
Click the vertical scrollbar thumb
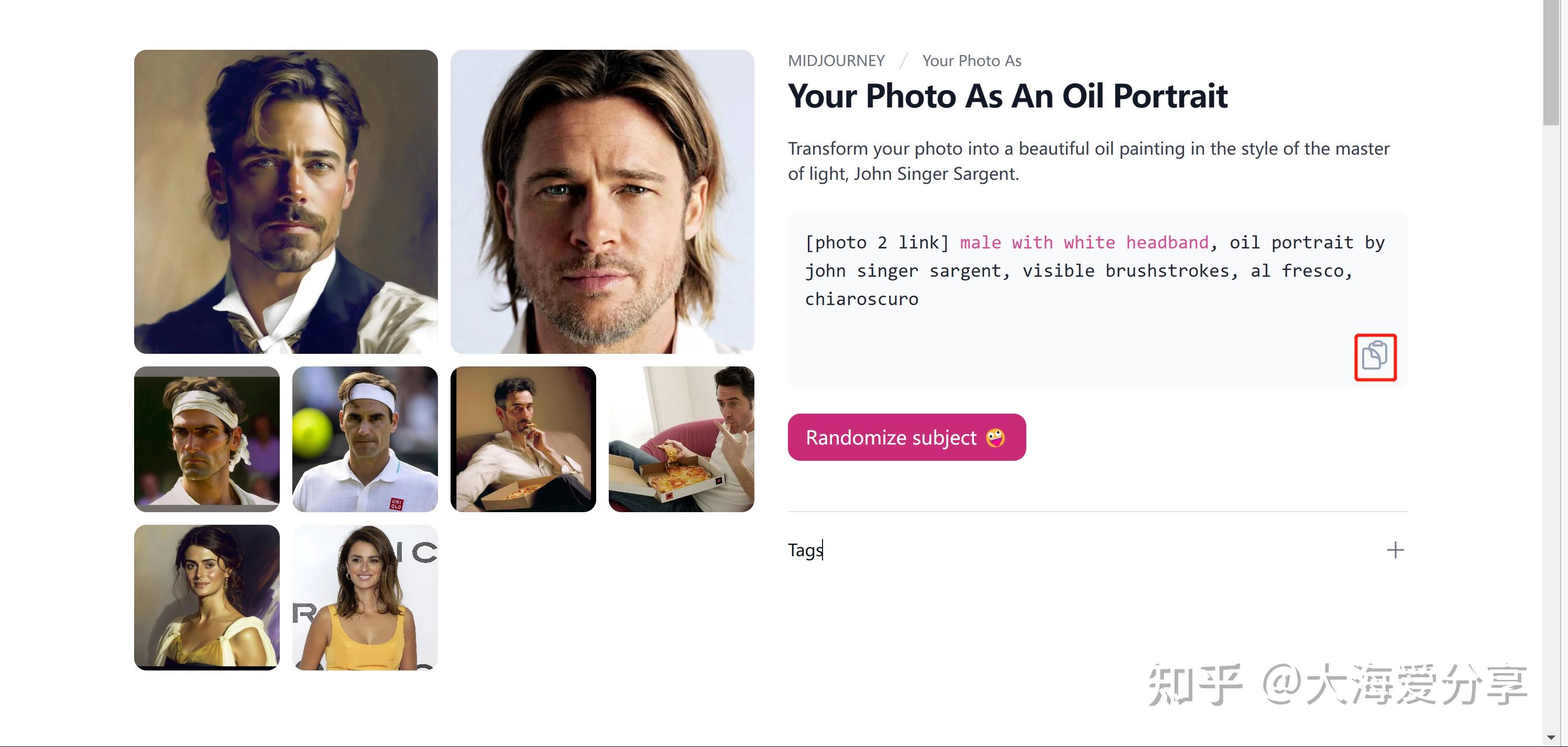[x=1551, y=61]
